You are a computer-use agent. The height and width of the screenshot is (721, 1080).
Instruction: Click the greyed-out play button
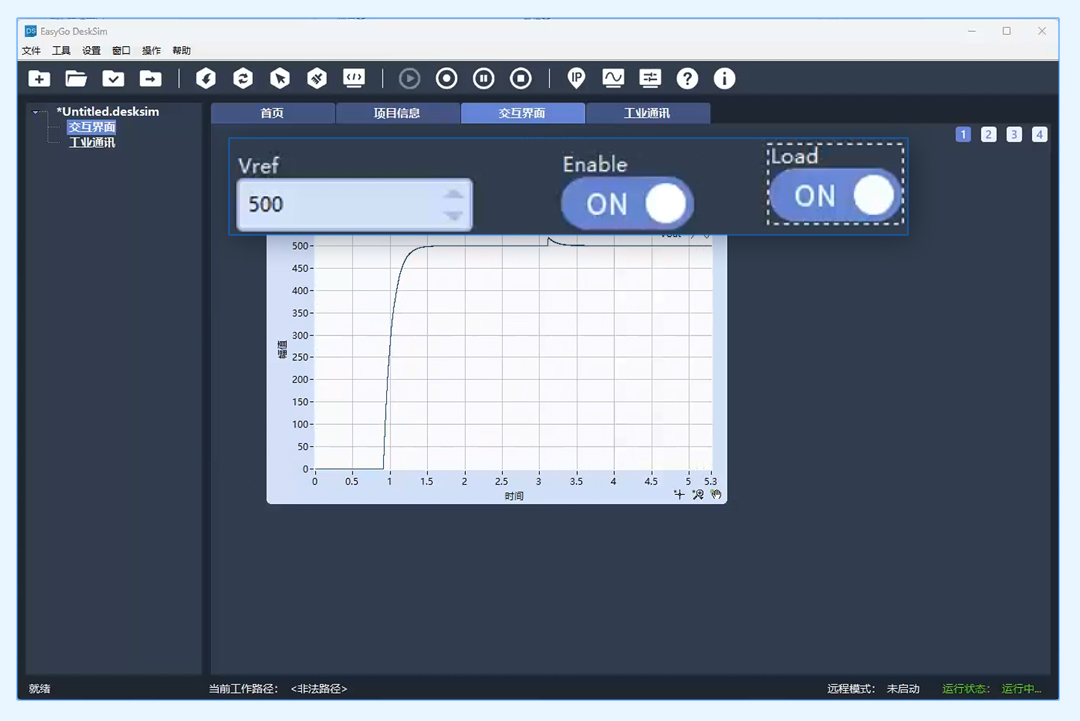tap(409, 79)
